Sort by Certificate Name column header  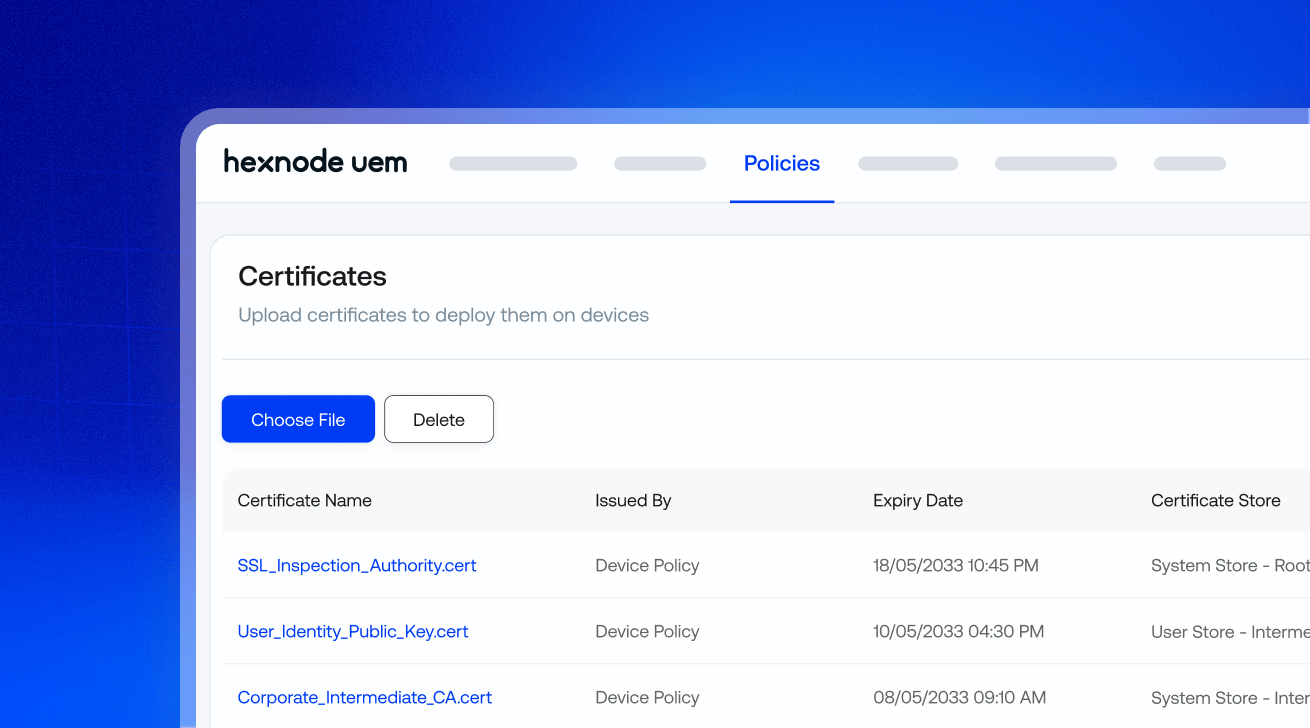(x=305, y=501)
